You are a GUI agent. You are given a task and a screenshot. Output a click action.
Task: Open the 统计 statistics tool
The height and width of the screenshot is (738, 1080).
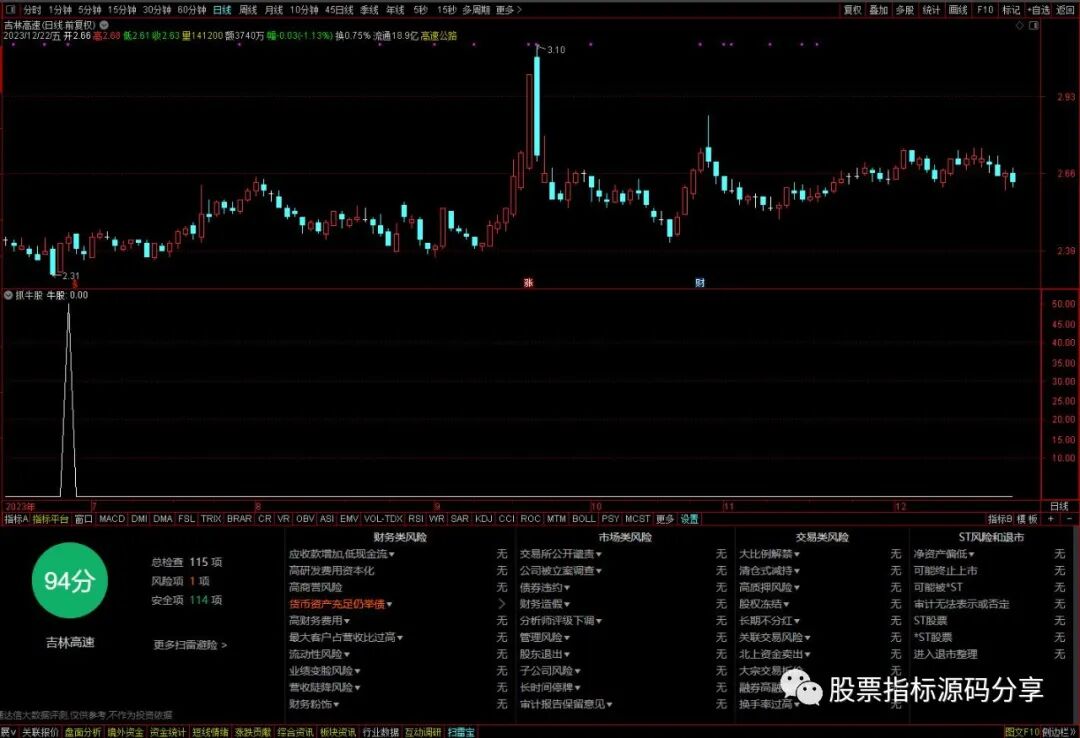pyautogui.click(x=931, y=10)
